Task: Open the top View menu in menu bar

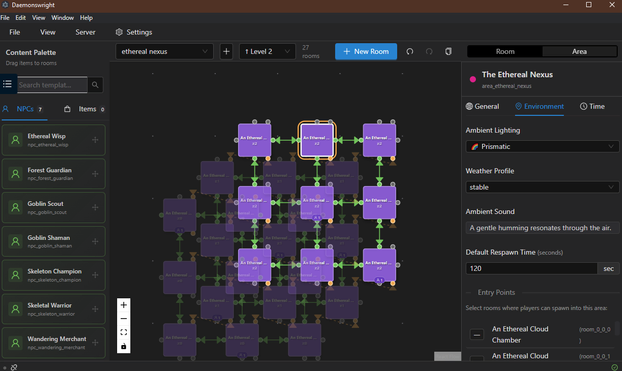Action: tap(38, 18)
